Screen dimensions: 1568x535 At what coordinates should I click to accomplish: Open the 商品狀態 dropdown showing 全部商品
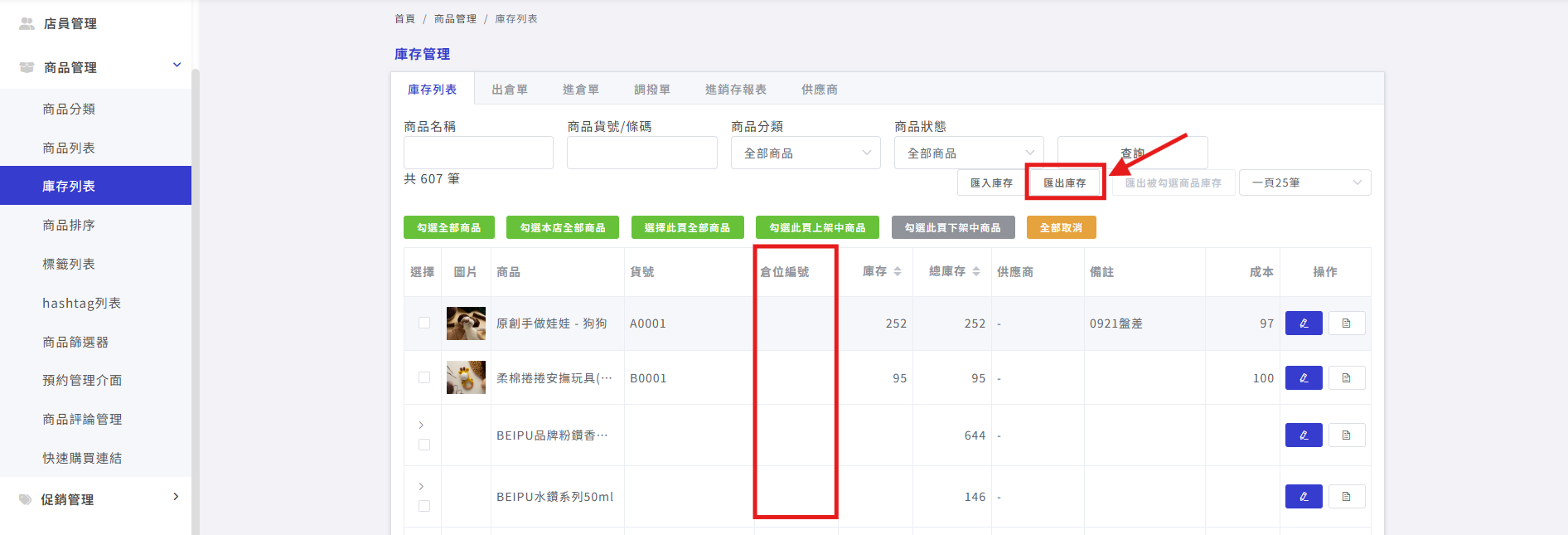(969, 153)
